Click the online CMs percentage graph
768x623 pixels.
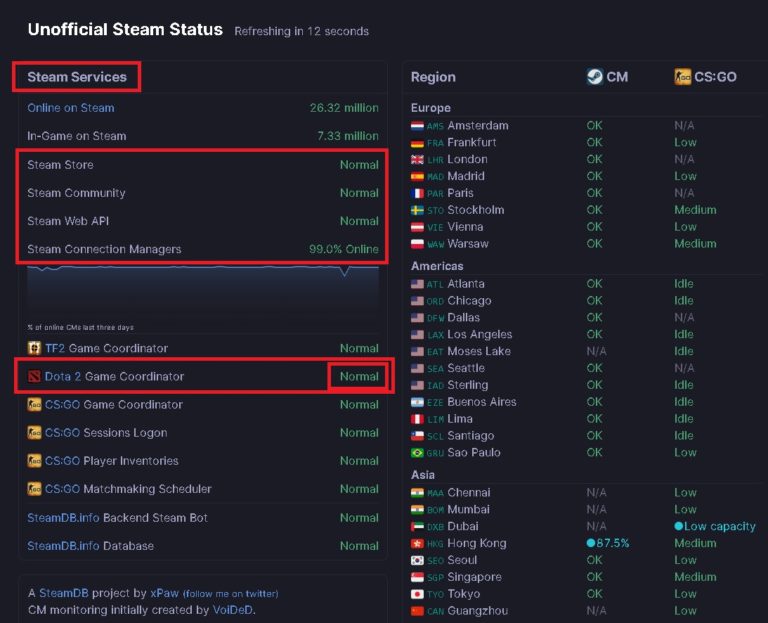203,290
